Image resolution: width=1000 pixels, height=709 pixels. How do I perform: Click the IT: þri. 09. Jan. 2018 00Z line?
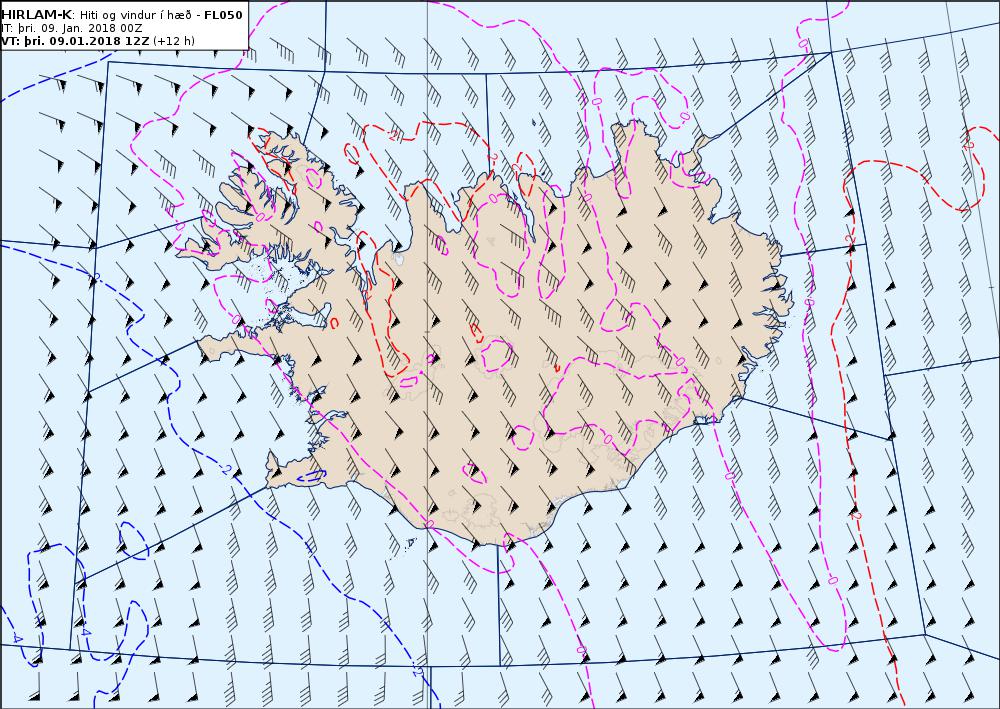click(71, 28)
